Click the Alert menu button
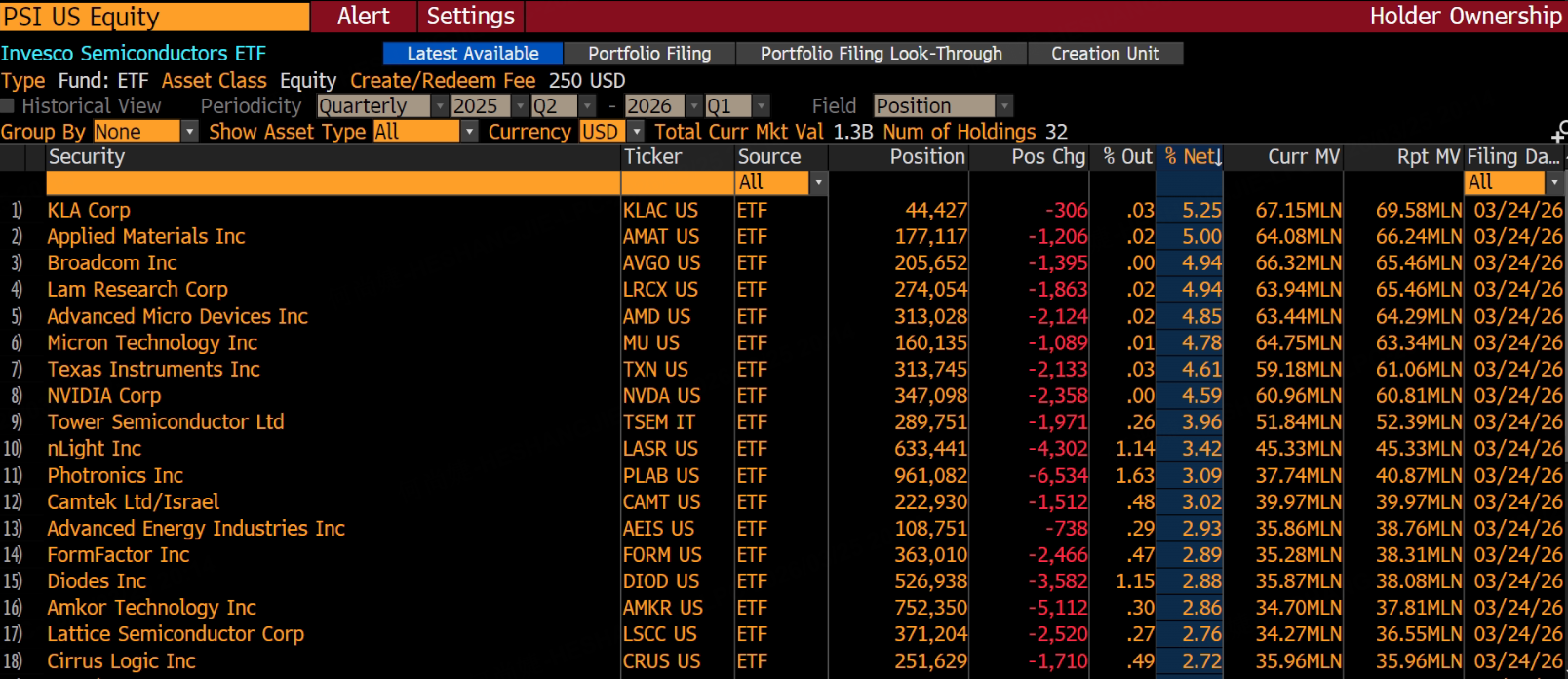Viewport: 1568px width, 679px height. pyautogui.click(x=364, y=17)
